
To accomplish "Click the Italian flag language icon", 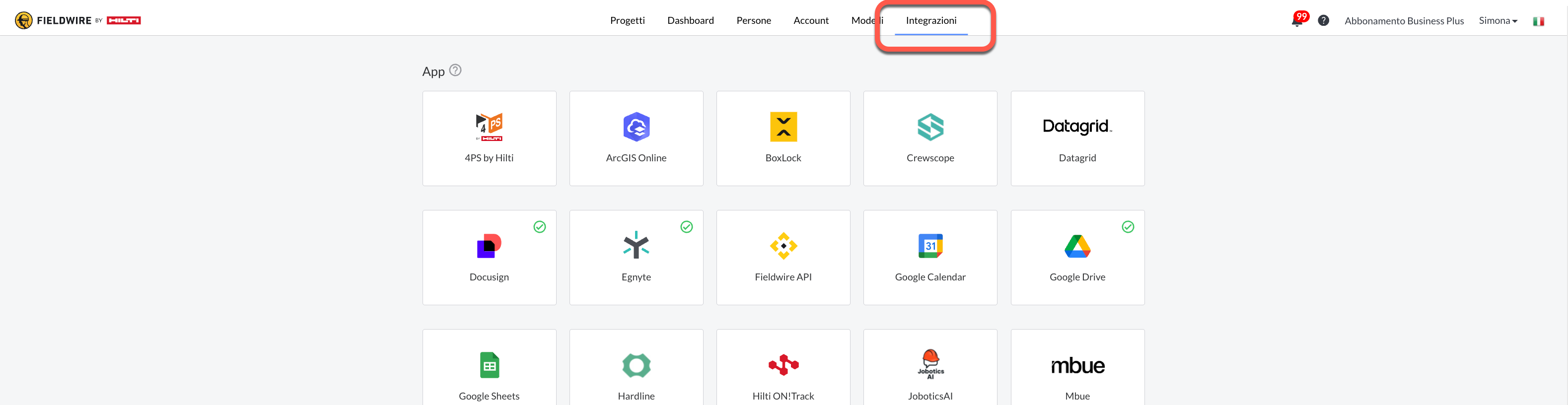I will [x=1538, y=21].
